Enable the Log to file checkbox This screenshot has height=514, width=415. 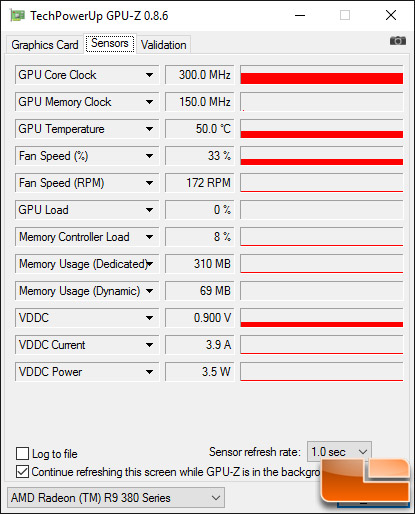point(22,454)
